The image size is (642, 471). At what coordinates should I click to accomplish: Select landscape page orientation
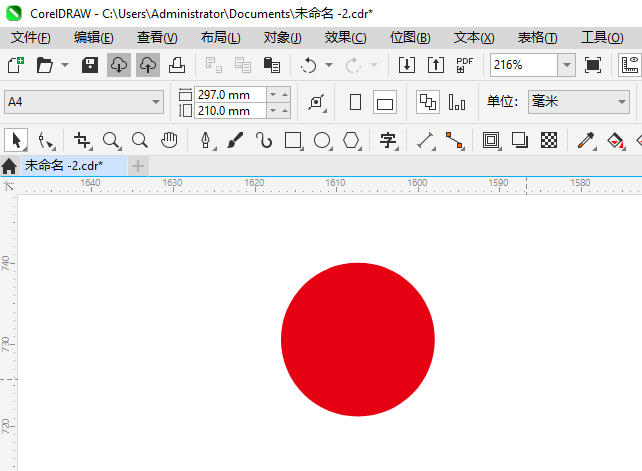coord(385,102)
